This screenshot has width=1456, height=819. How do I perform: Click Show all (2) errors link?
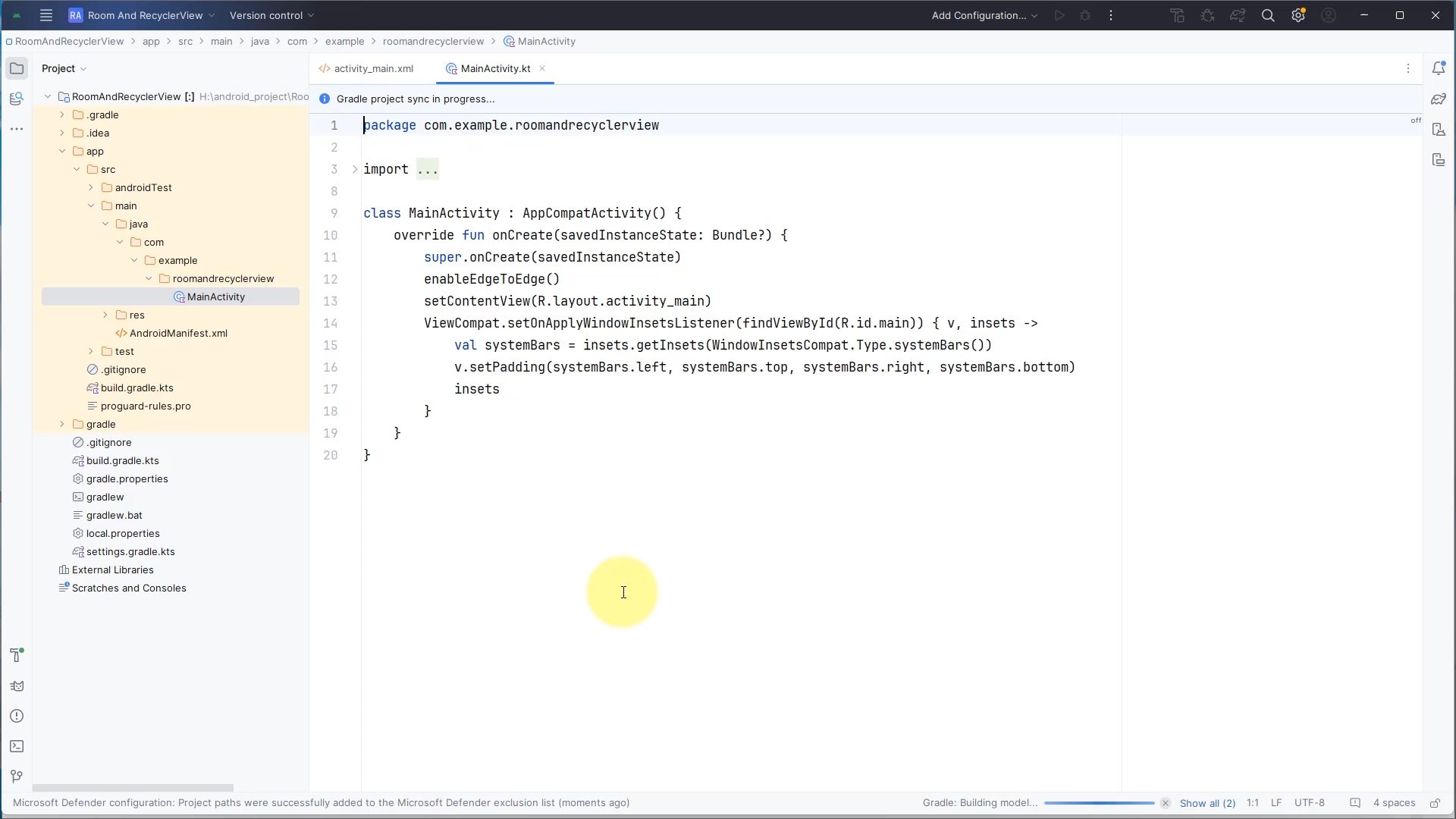pos(1206,802)
